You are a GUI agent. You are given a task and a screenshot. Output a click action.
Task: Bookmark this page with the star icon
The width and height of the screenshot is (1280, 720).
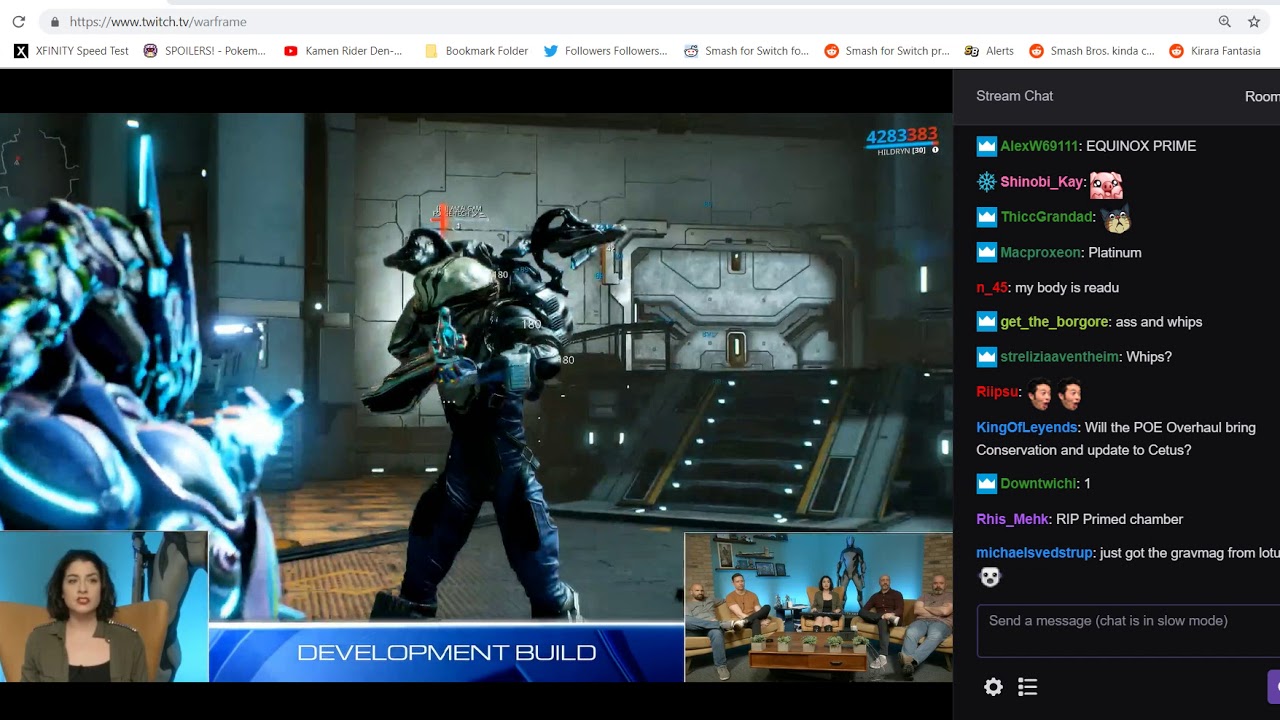(x=1254, y=21)
